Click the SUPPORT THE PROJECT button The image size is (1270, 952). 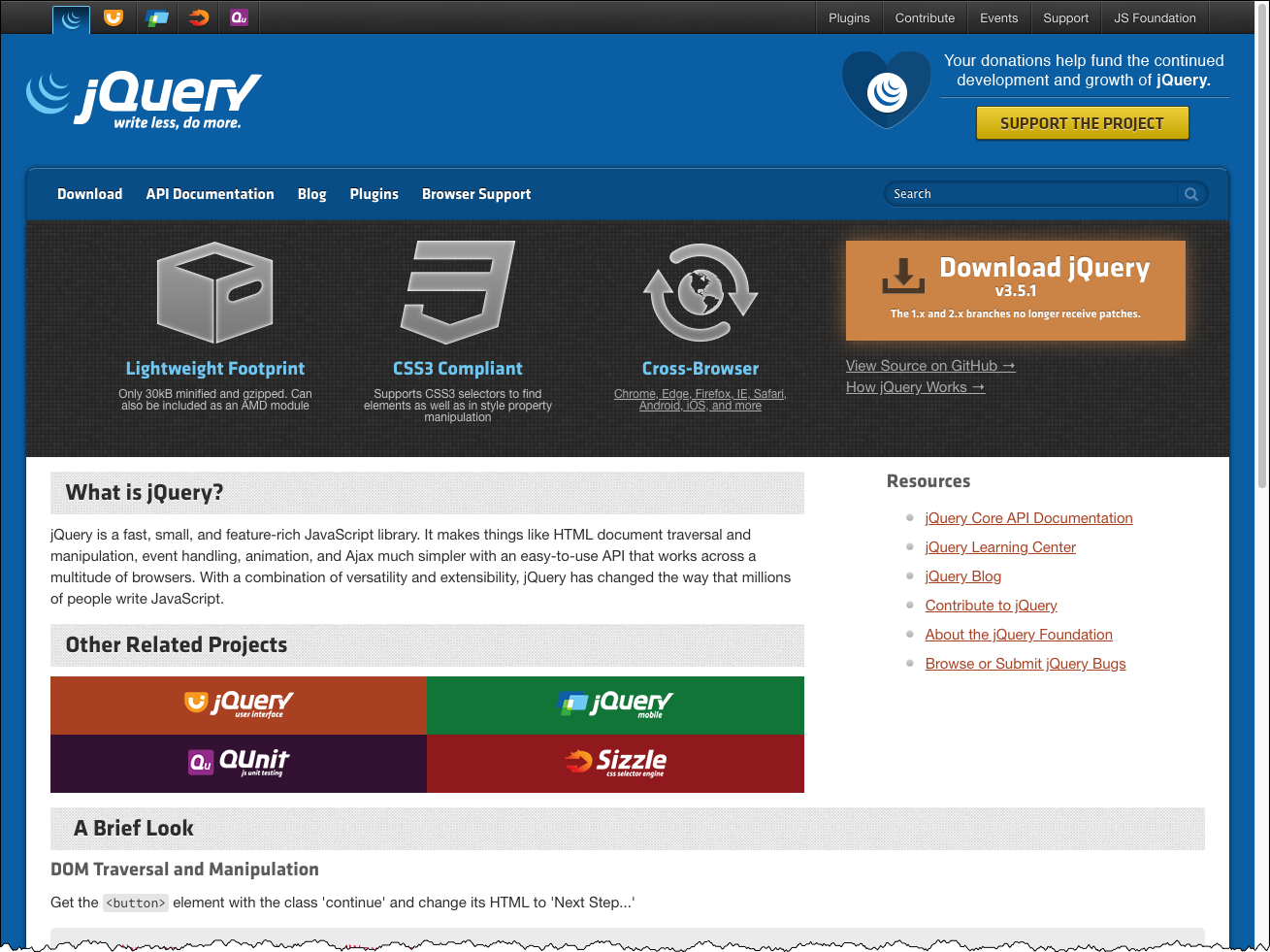coord(1082,123)
